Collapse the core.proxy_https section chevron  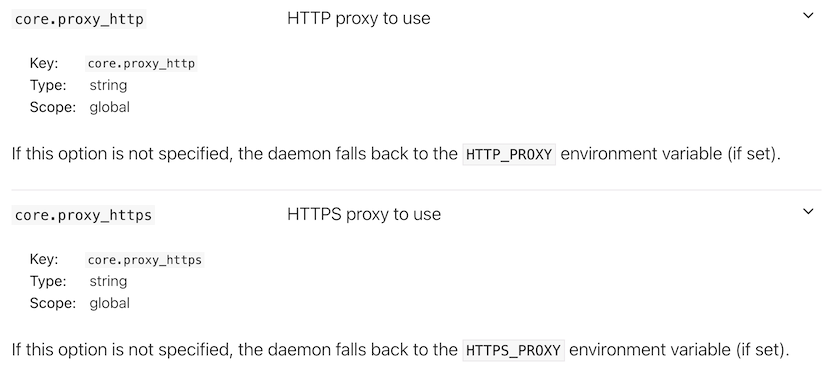point(808,211)
